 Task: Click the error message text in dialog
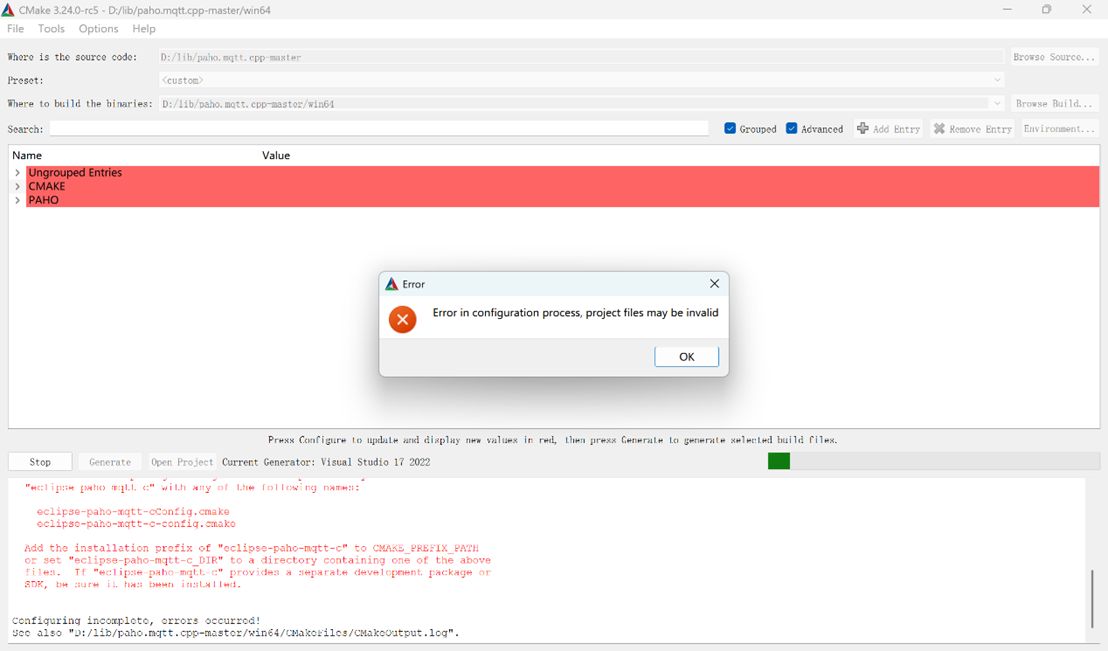(x=575, y=312)
